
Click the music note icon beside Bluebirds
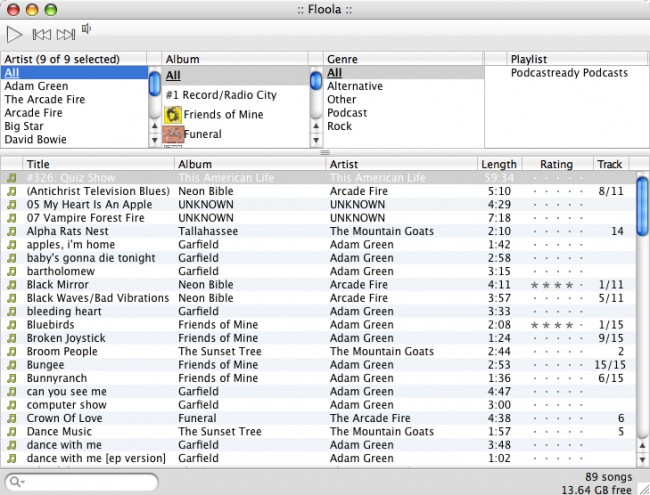click(12, 325)
